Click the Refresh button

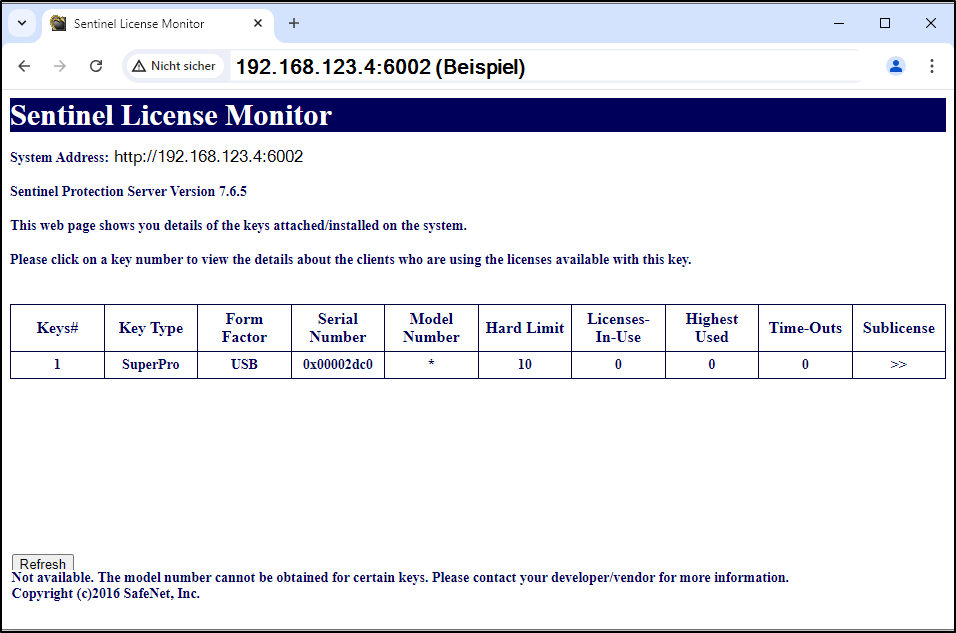43,563
